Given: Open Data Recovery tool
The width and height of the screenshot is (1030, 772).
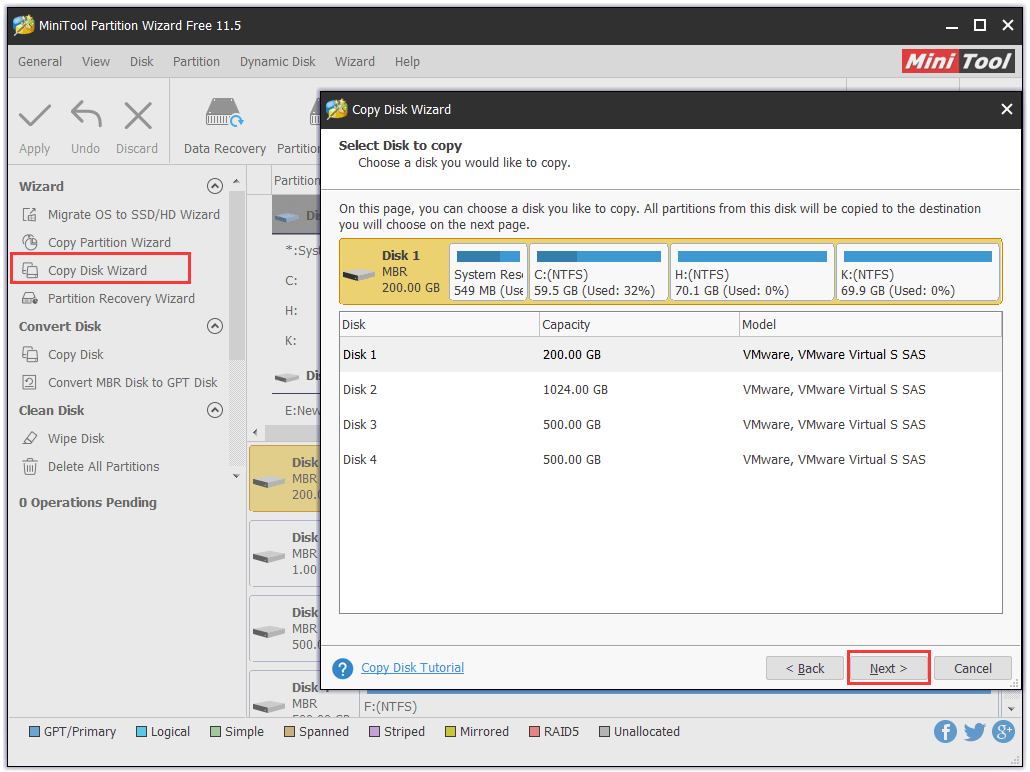Looking at the screenshot, I should click(x=225, y=126).
